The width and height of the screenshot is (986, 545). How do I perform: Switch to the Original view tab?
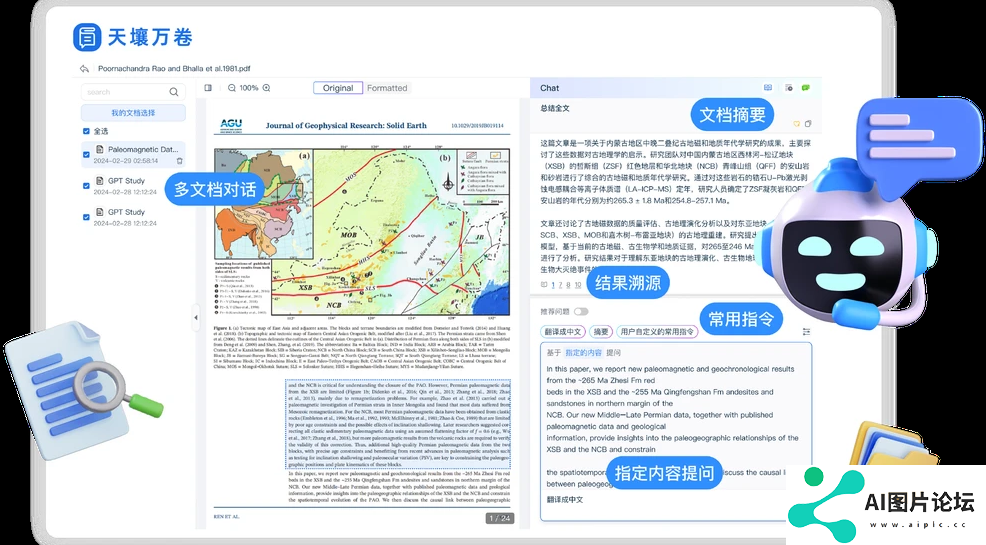coord(338,88)
